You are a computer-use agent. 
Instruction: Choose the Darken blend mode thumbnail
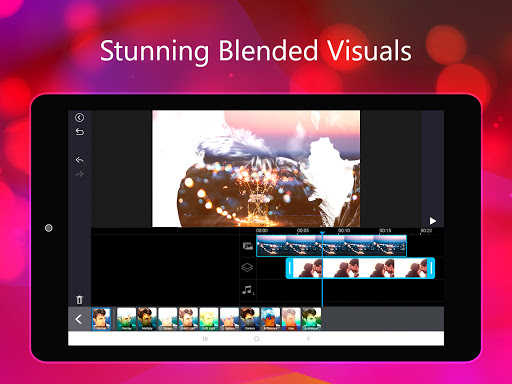tap(250, 319)
